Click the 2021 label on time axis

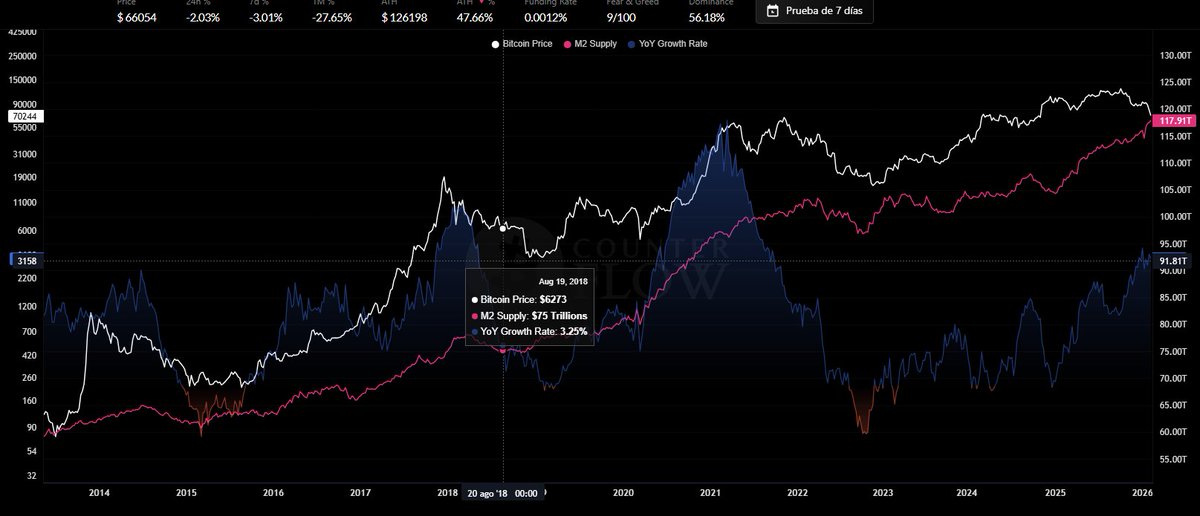click(710, 493)
